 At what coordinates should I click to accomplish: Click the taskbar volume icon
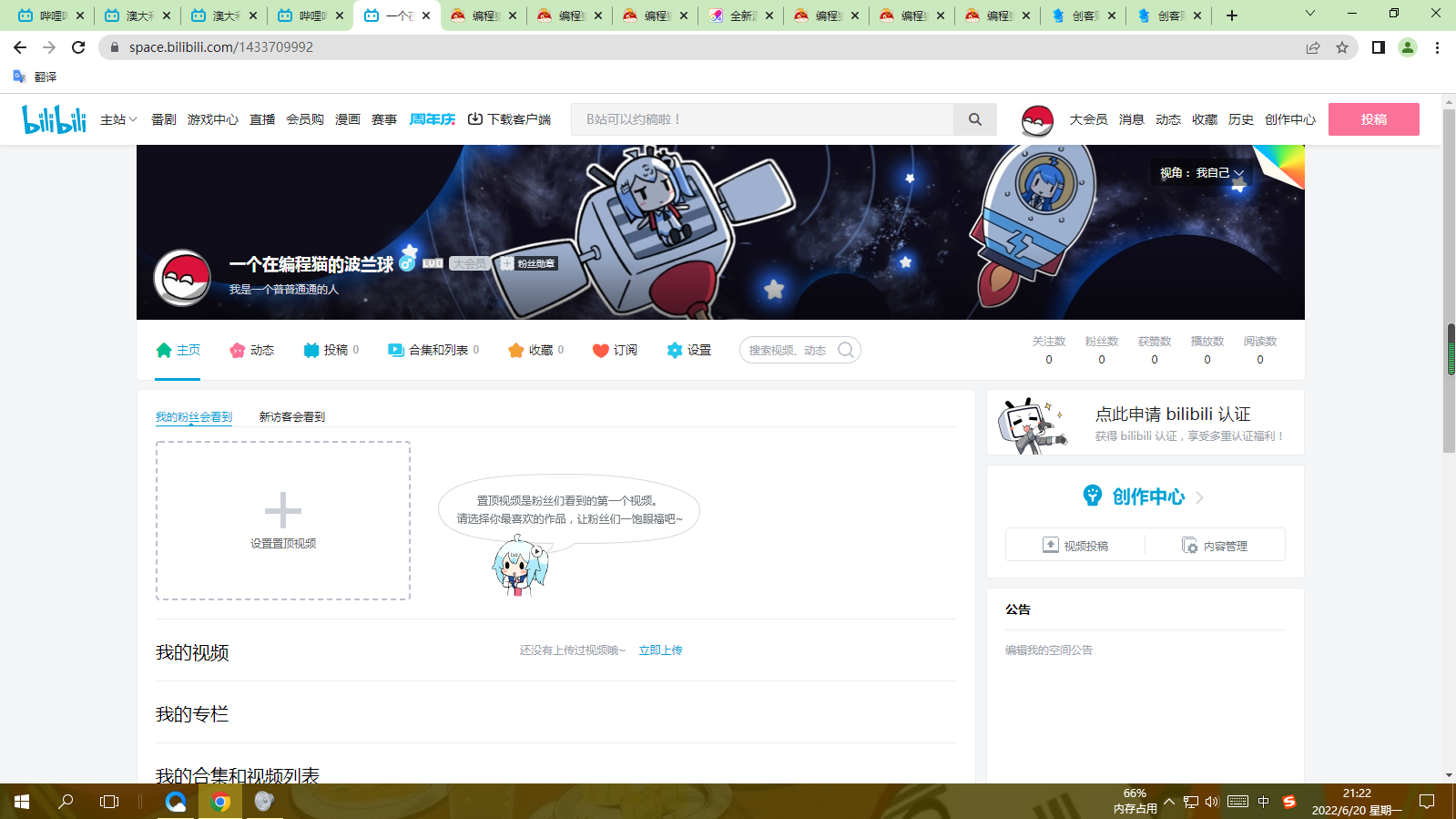click(1212, 802)
